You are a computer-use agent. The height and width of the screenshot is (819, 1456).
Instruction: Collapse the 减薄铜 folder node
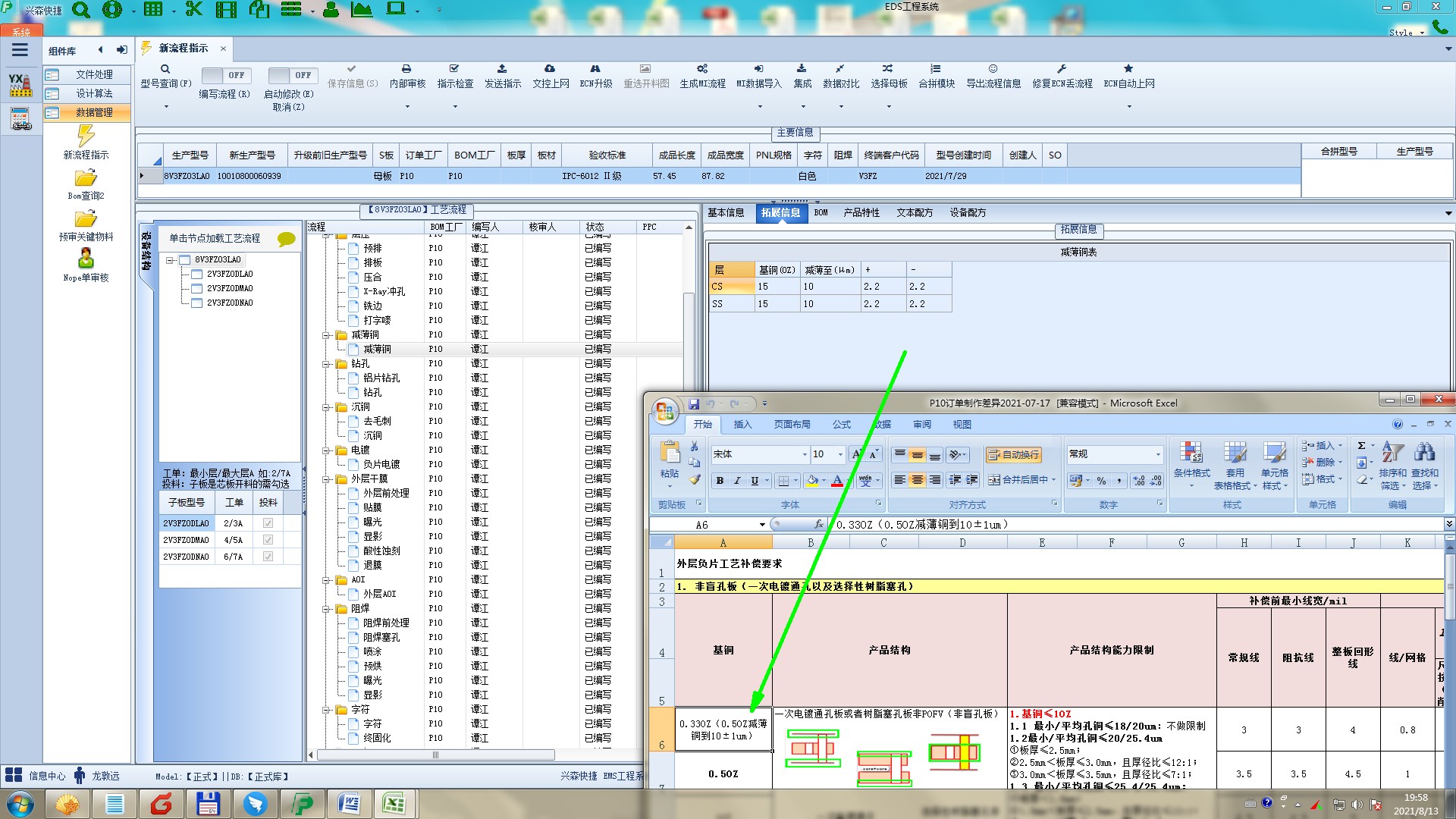pyautogui.click(x=327, y=335)
